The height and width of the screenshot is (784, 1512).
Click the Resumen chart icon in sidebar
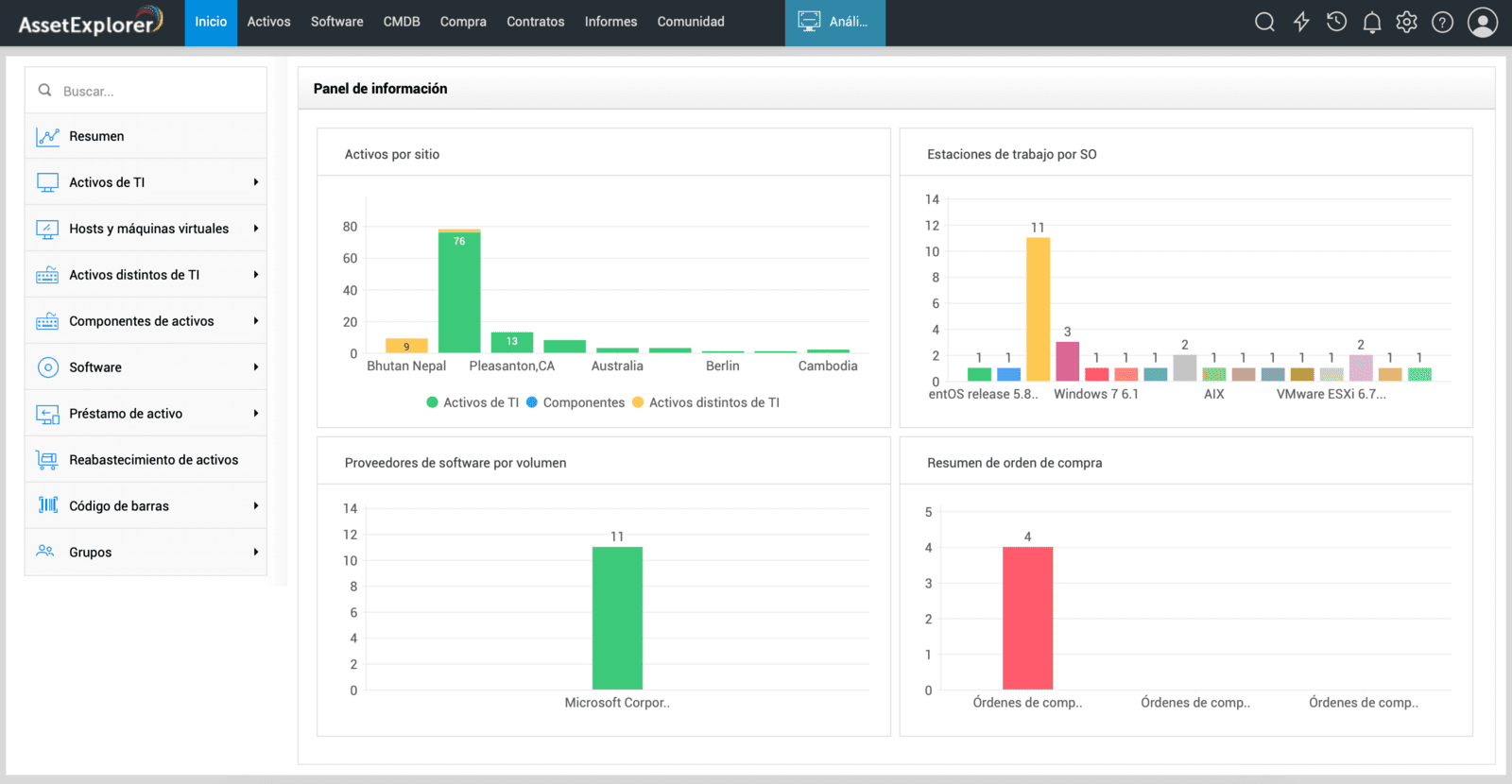47,137
